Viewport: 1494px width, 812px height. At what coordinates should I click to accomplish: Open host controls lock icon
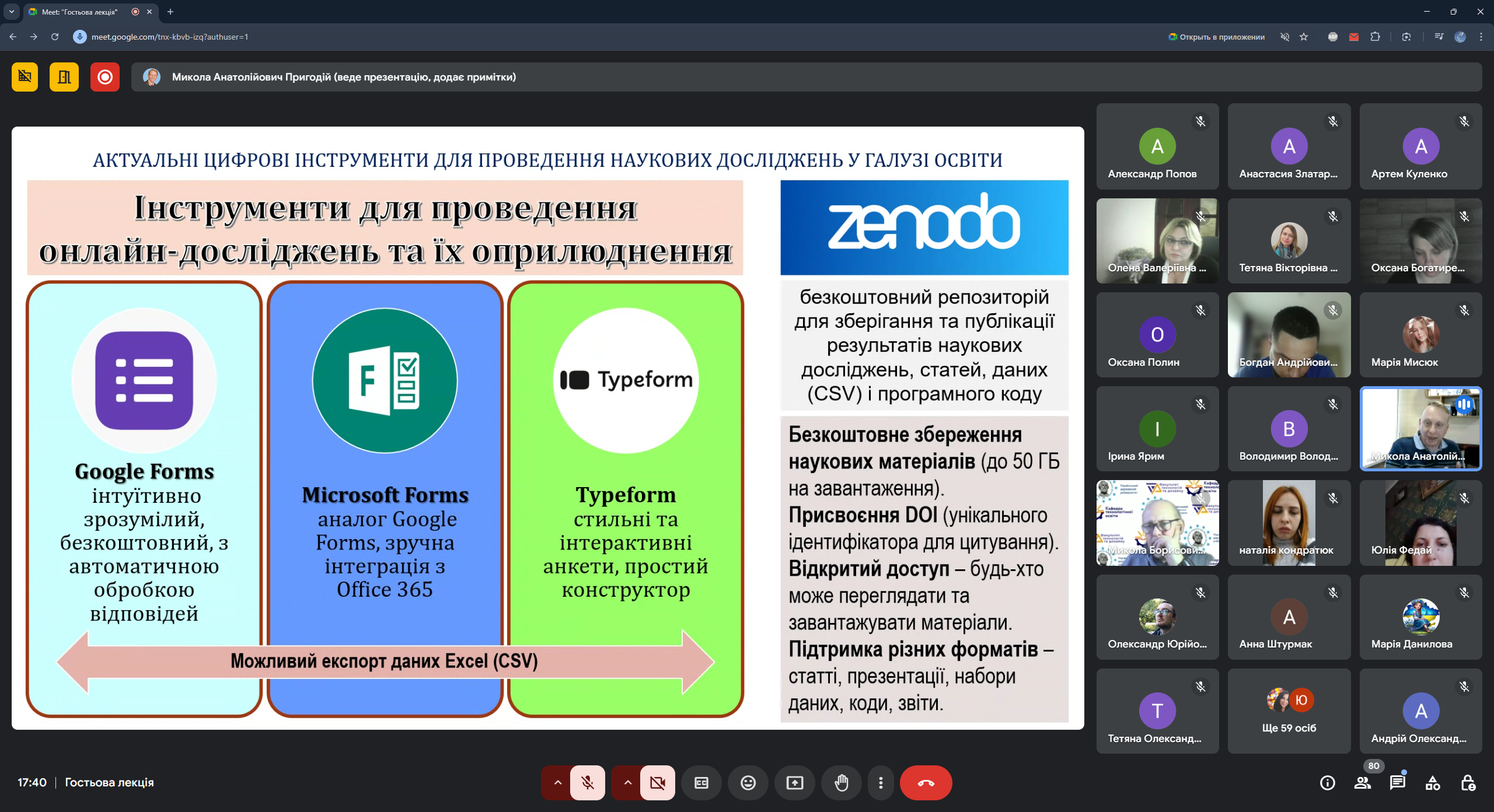point(1468,783)
